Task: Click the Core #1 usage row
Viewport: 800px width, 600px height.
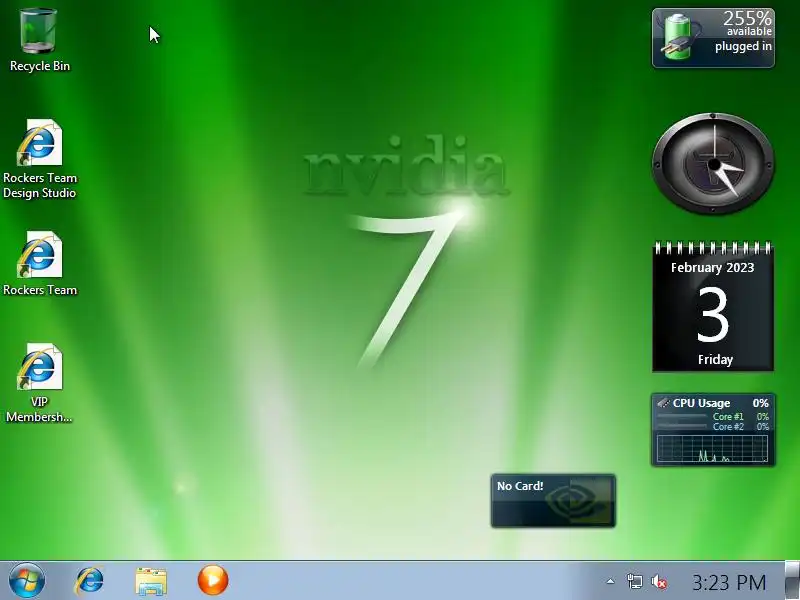Action: [x=713, y=416]
